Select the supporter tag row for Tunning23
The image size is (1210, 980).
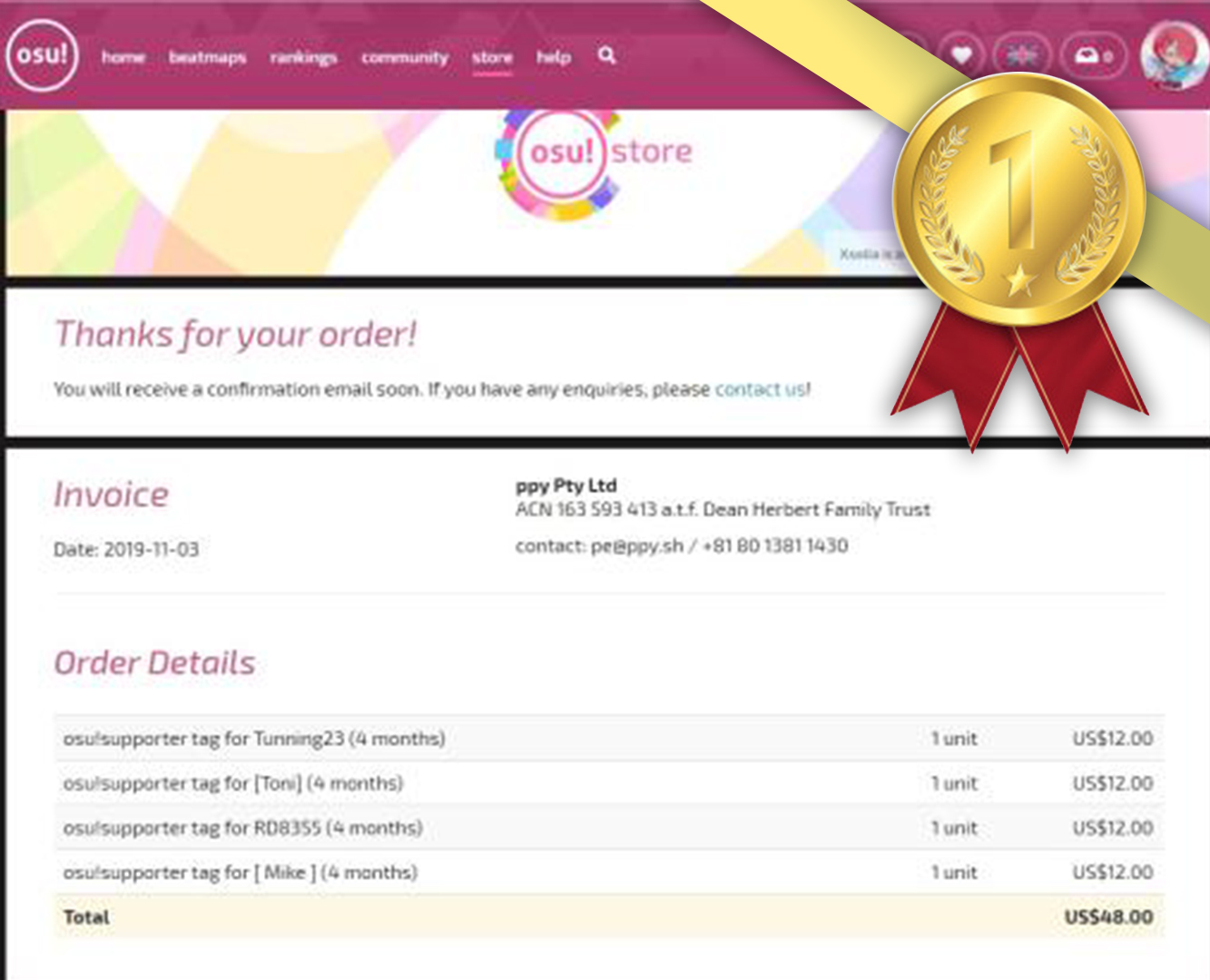click(x=609, y=739)
